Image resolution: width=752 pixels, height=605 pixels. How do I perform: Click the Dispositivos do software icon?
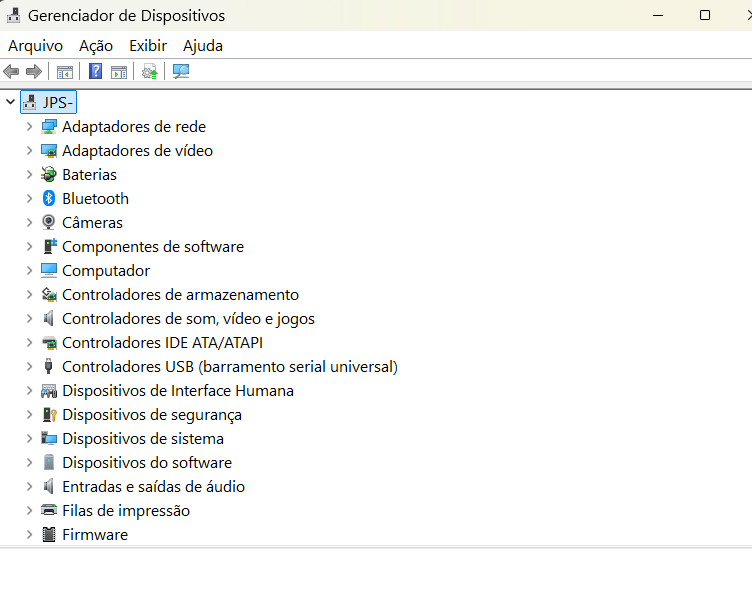click(x=48, y=463)
